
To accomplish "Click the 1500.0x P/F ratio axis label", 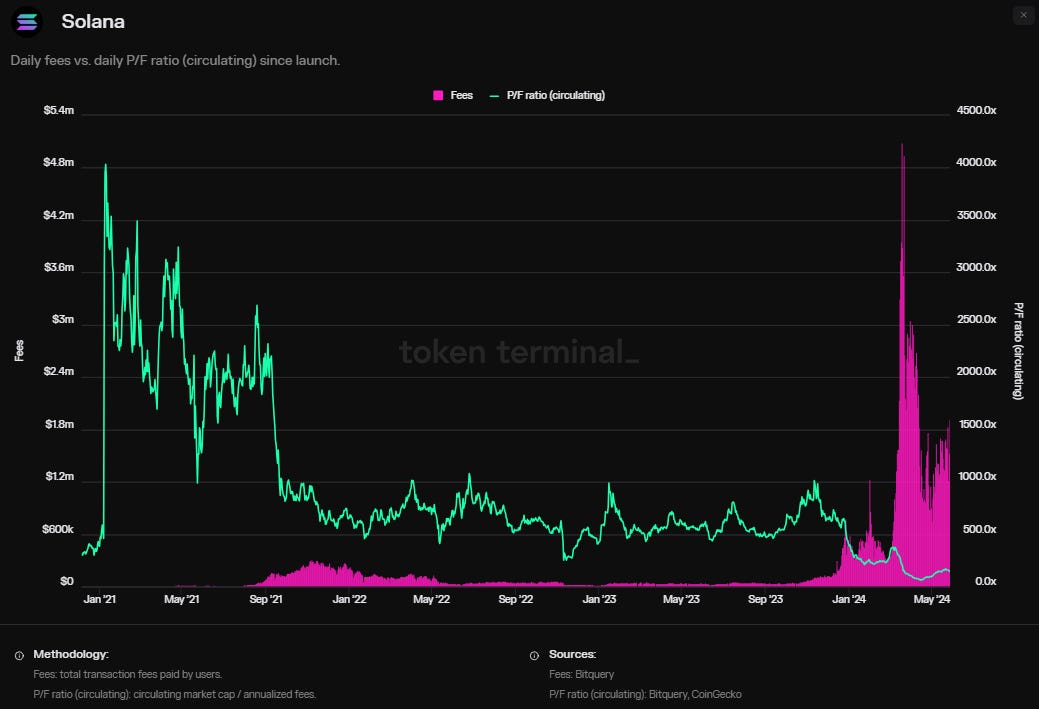I will (x=977, y=425).
